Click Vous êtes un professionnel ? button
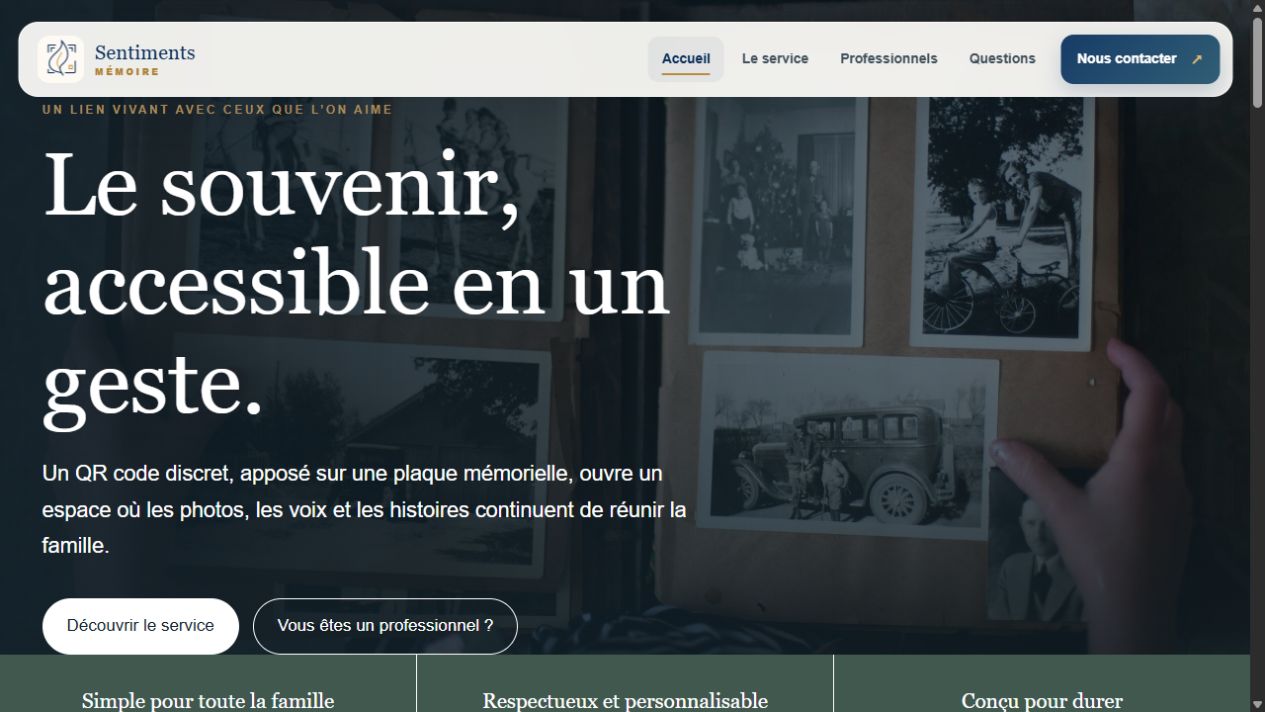 pos(385,626)
